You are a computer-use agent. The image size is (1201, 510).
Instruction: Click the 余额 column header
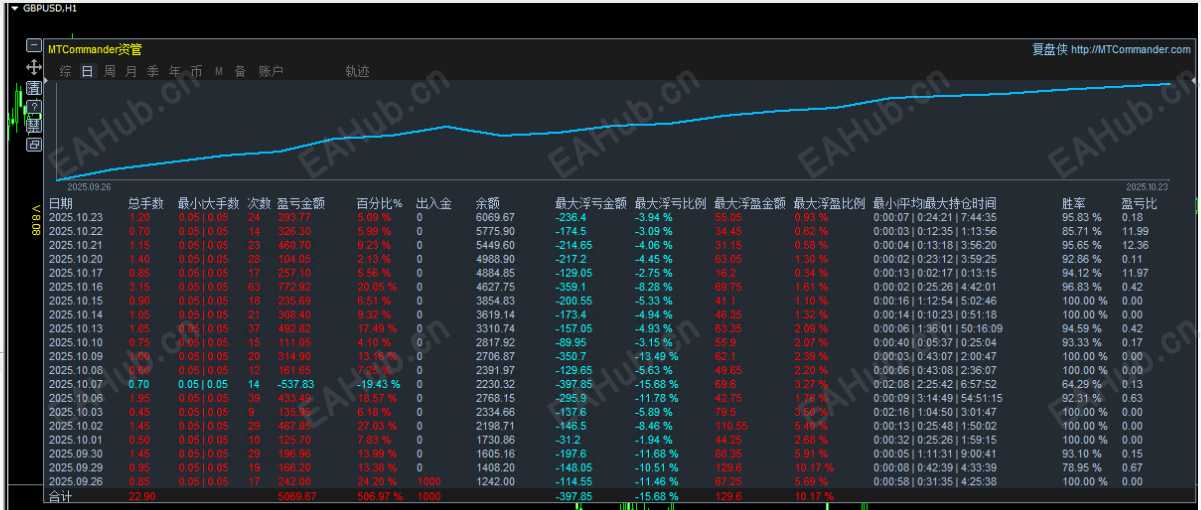coord(488,204)
